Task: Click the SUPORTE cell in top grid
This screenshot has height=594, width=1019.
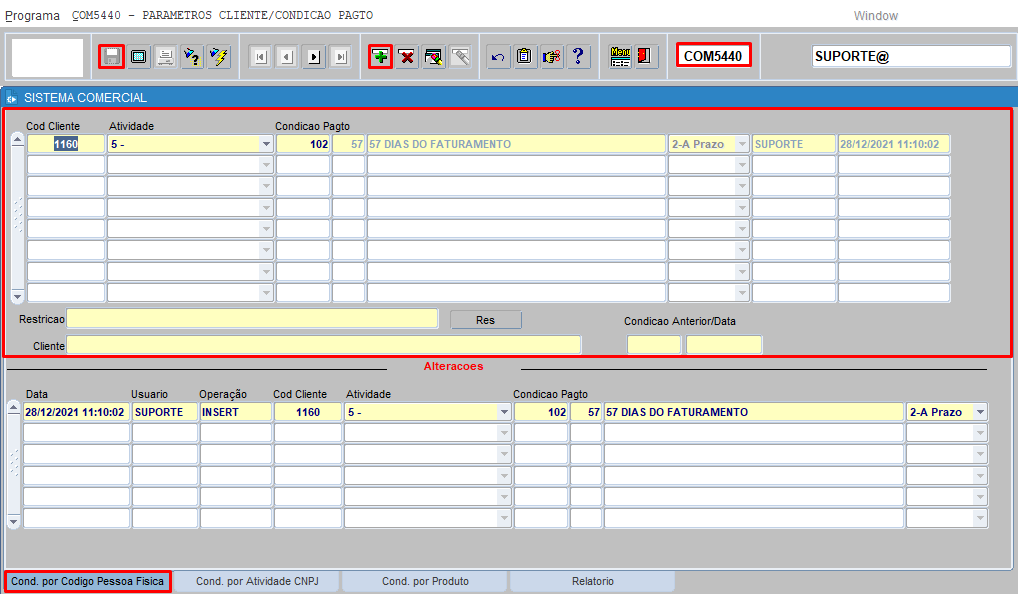Action: pyautogui.click(x=793, y=144)
